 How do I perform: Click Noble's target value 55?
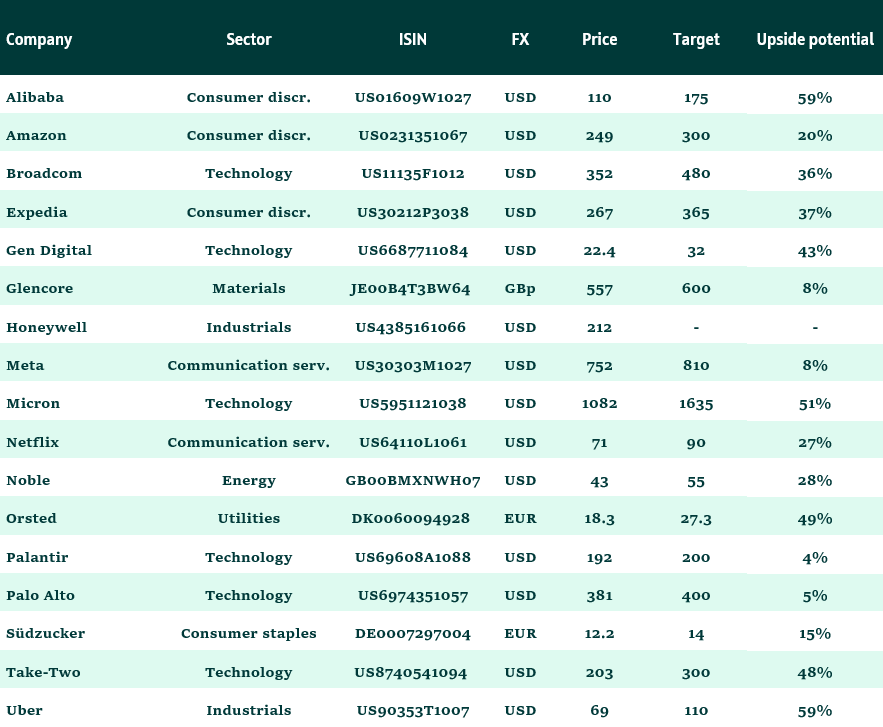pyautogui.click(x=696, y=481)
